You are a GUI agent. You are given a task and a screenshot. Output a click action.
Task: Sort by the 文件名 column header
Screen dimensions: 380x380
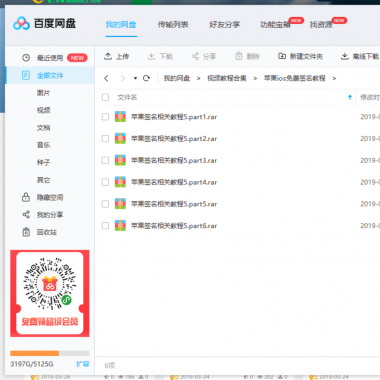click(x=127, y=97)
